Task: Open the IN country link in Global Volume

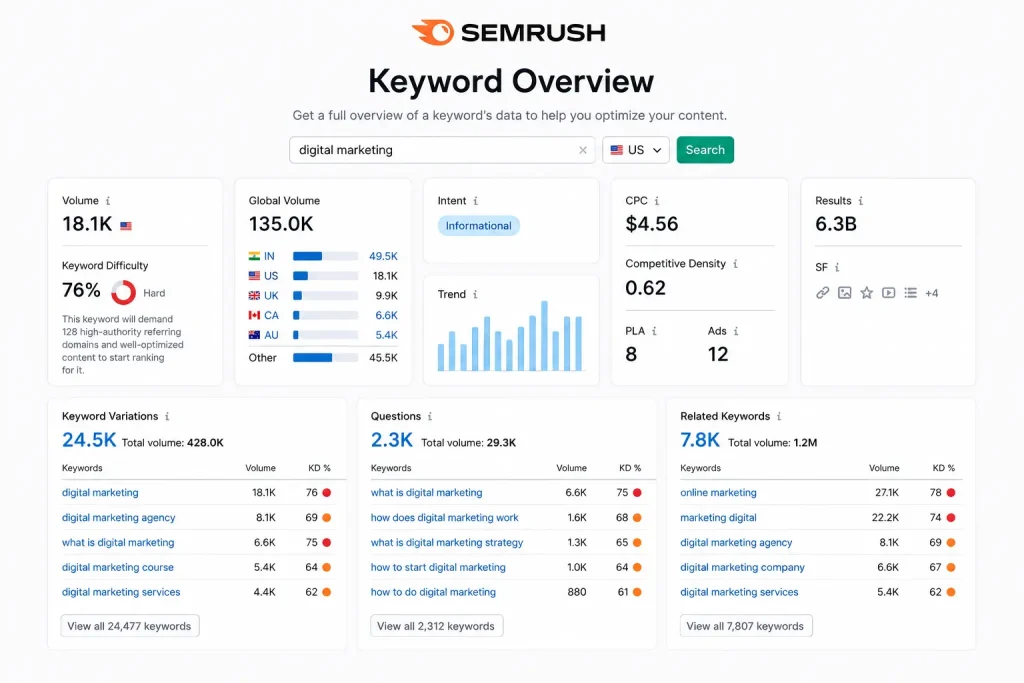Action: 269,257
